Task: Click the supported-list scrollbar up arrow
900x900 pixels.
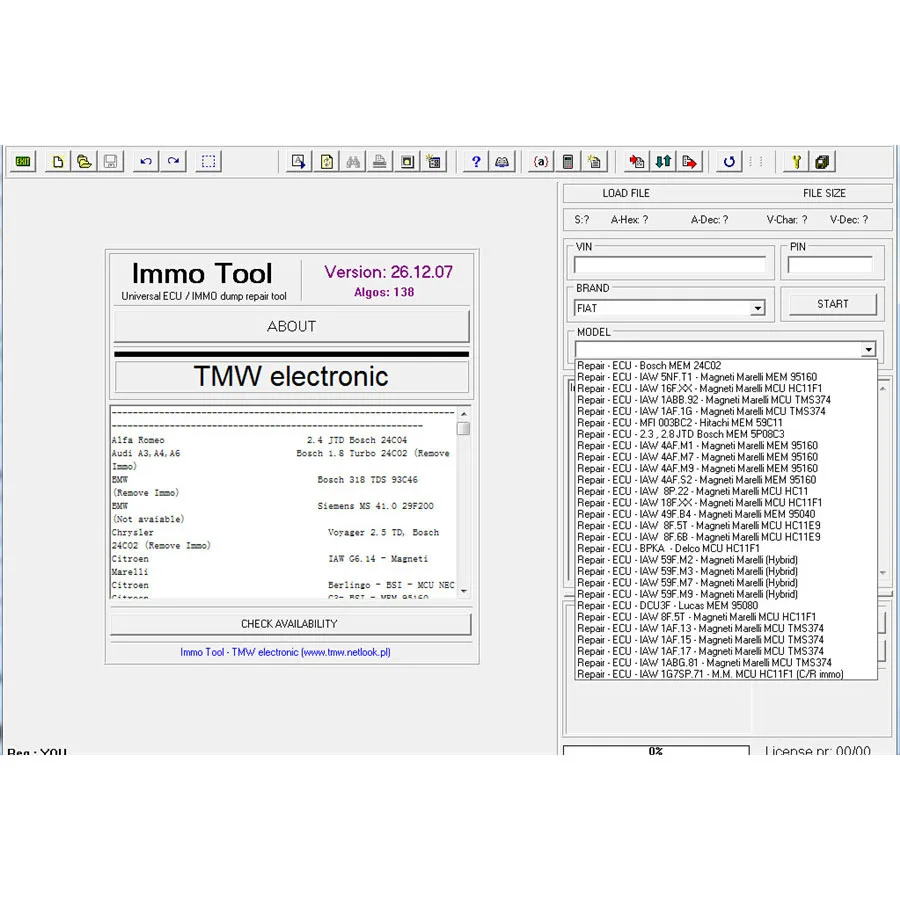Action: pyautogui.click(x=464, y=414)
